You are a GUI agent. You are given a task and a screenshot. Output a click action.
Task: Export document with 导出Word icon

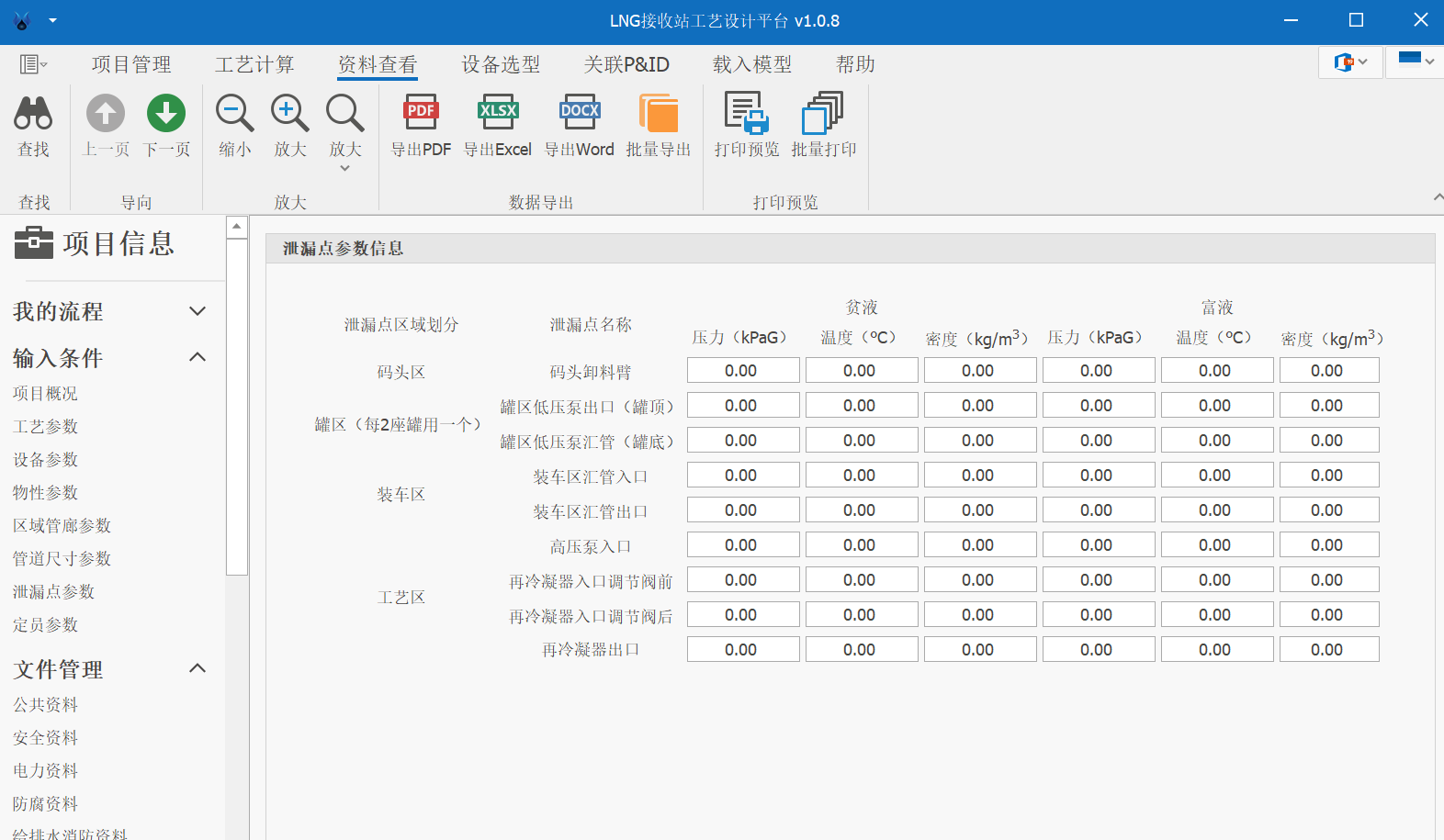point(580,114)
